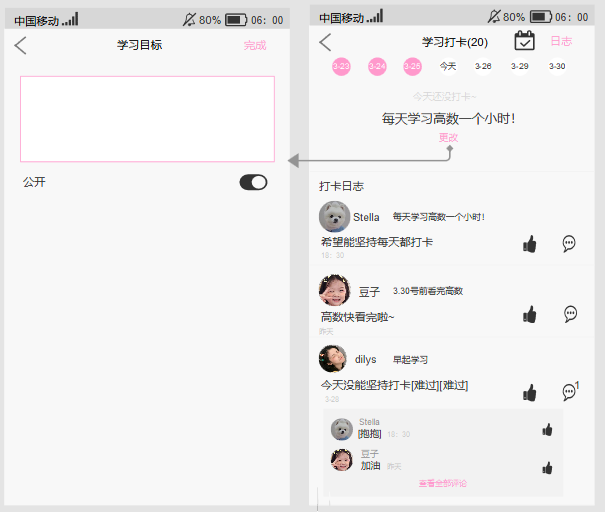Open dilys's avatar

point(333,359)
